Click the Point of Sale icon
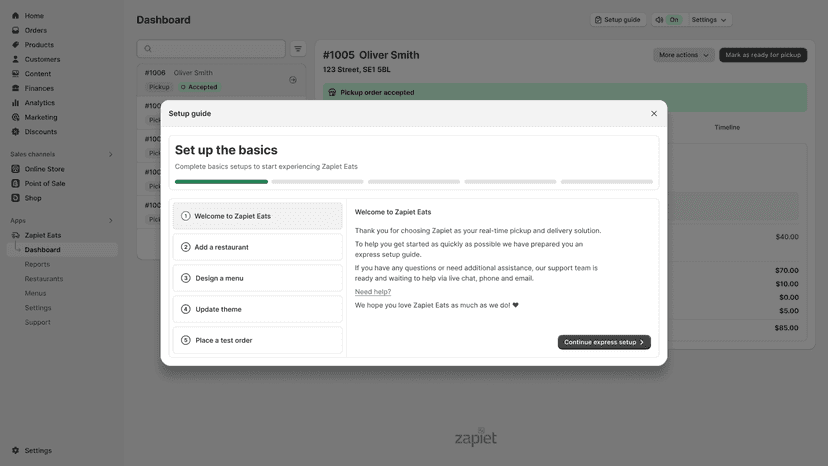The width and height of the screenshot is (828, 466). tap(15, 183)
